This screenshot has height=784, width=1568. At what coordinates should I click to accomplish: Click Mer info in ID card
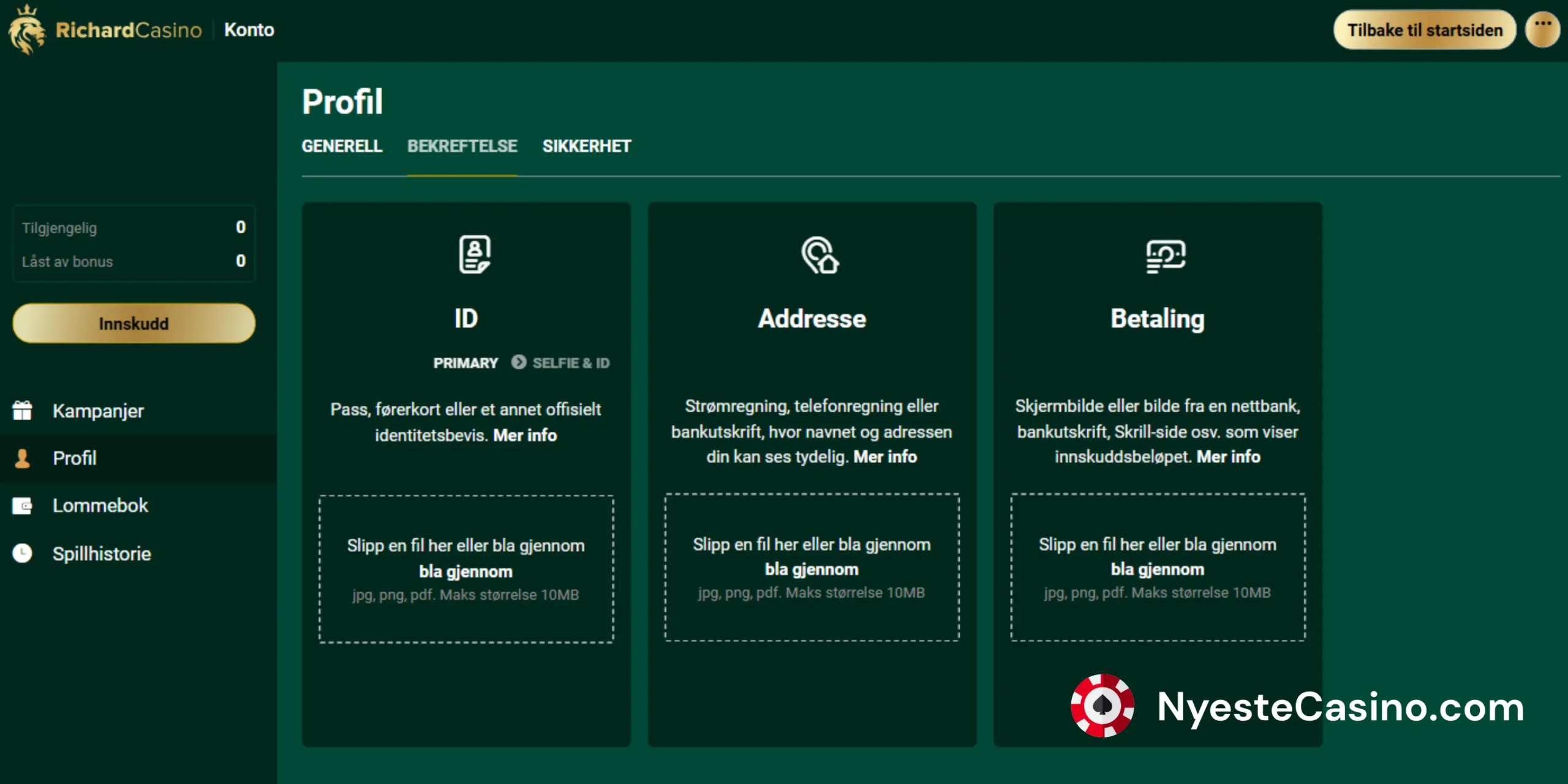point(525,435)
